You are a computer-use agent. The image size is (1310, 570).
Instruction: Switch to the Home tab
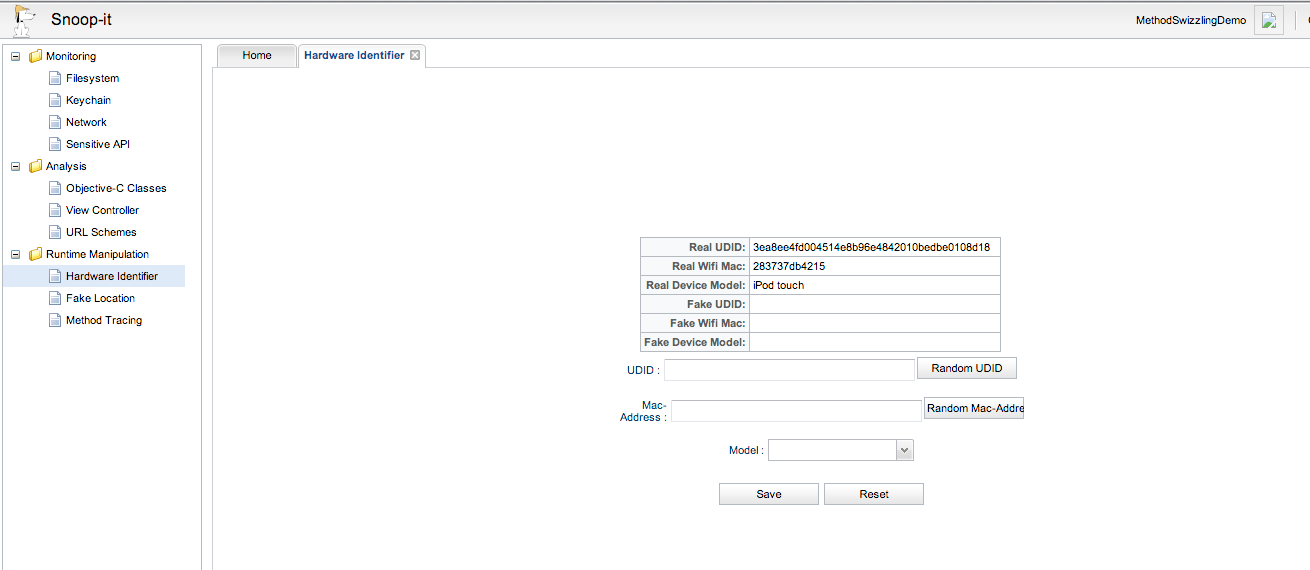pos(257,55)
